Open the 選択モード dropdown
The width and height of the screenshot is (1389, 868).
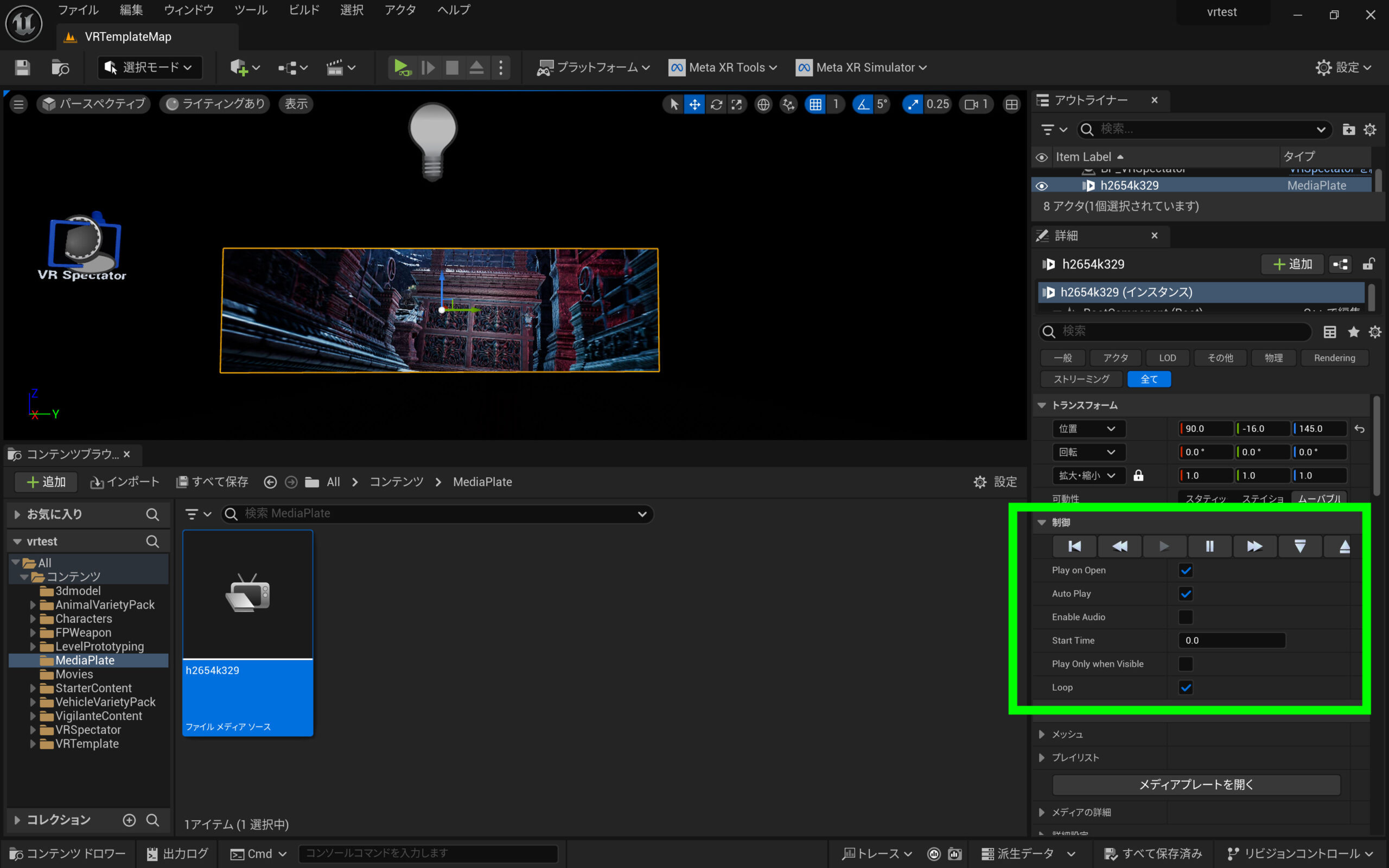(149, 68)
